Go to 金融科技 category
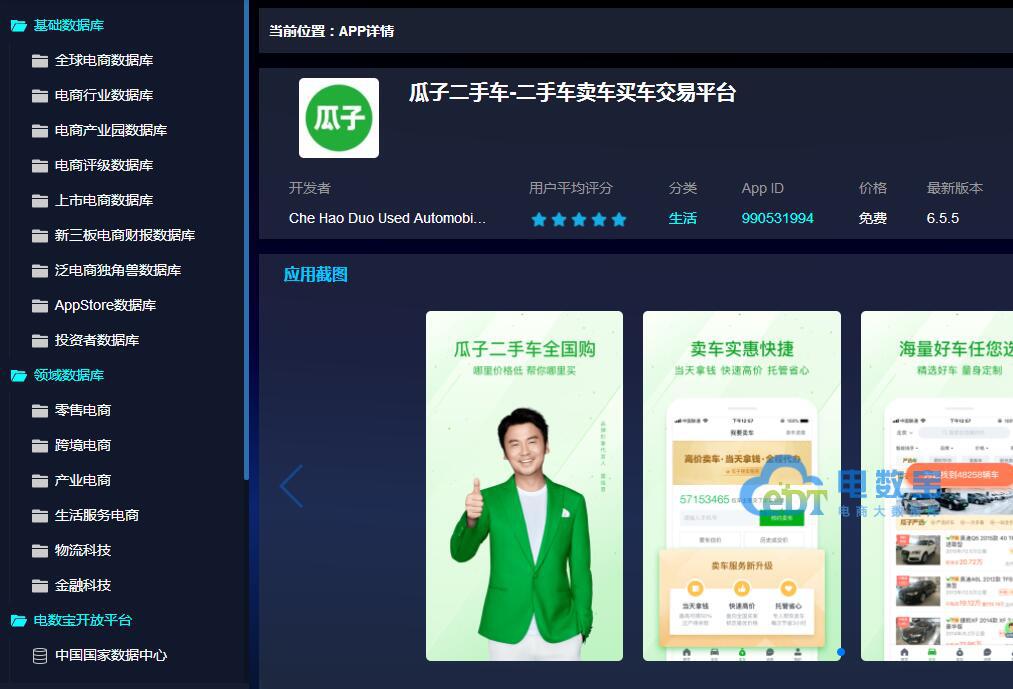This screenshot has height=689, width=1013. (83, 586)
